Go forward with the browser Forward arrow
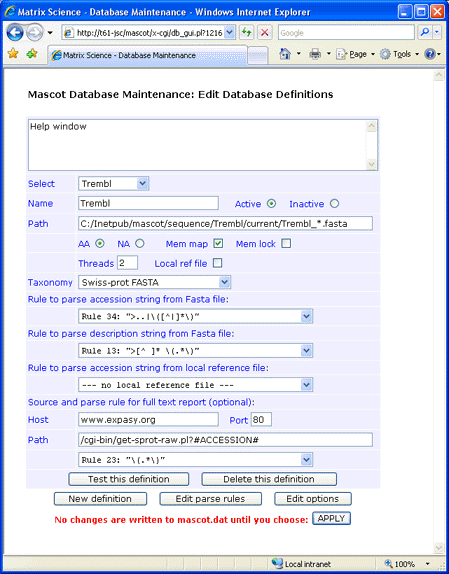The height and width of the screenshot is (574, 449). (35, 33)
